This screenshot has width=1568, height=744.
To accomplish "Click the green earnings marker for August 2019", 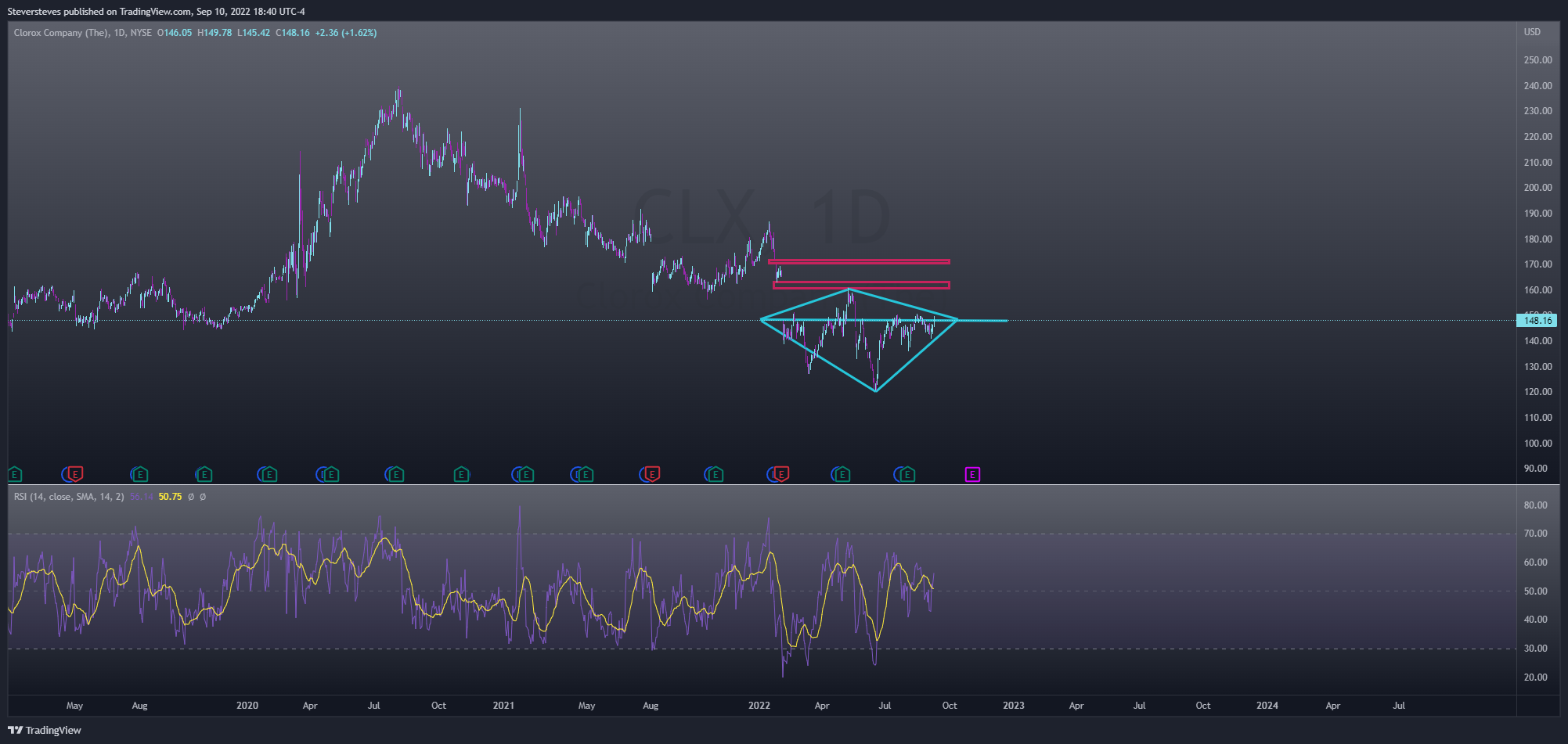I will click(x=139, y=474).
